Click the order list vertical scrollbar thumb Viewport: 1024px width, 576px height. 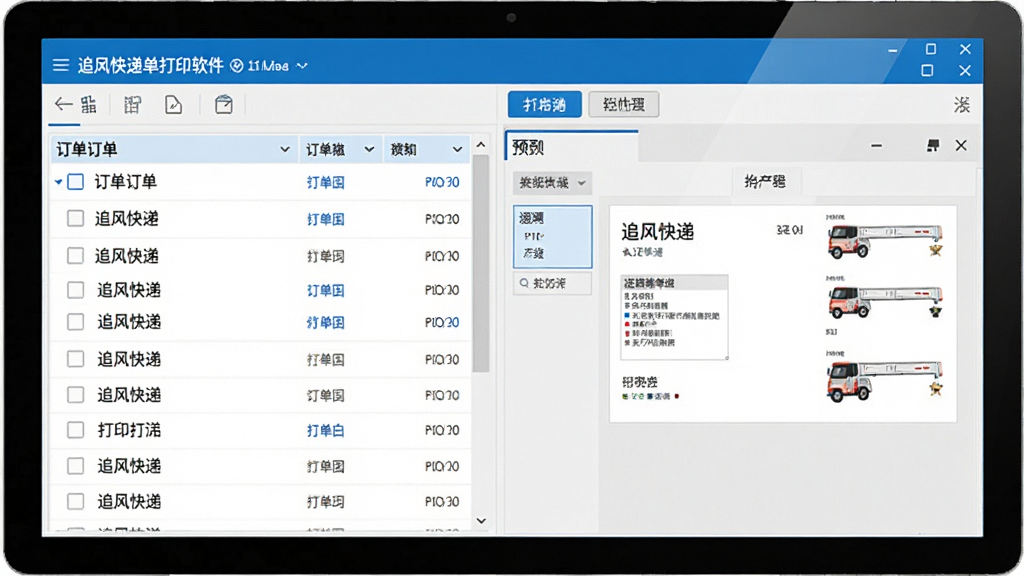pos(481,263)
